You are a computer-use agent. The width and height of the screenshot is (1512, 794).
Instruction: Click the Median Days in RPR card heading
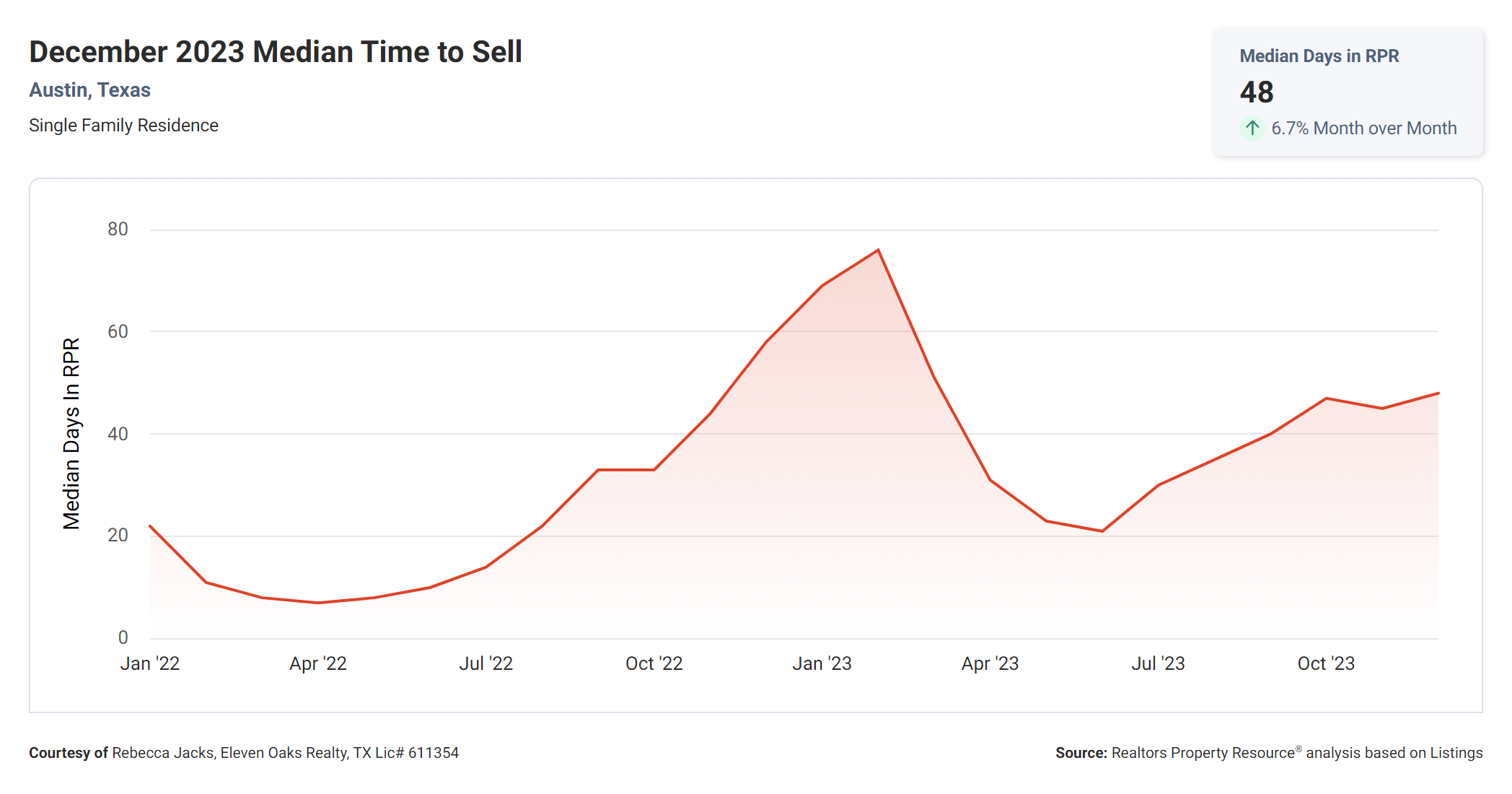[x=1319, y=56]
